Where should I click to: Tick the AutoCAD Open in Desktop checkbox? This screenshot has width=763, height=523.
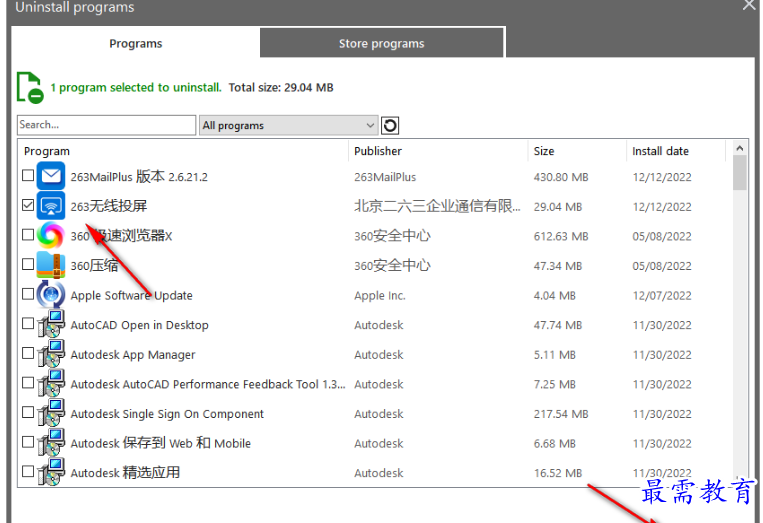pyautogui.click(x=28, y=324)
